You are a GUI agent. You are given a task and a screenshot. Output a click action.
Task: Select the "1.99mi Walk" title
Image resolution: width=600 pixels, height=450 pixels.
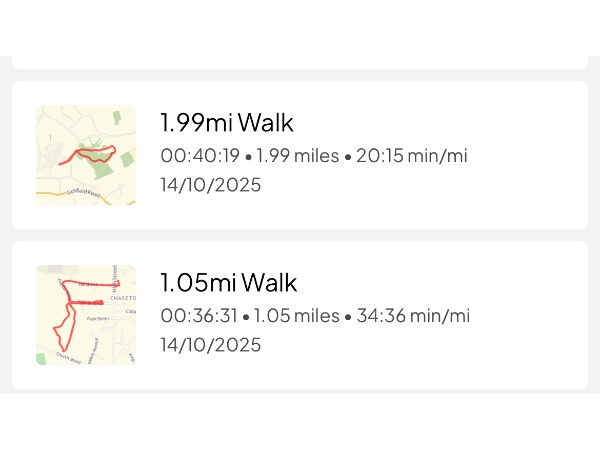click(227, 123)
